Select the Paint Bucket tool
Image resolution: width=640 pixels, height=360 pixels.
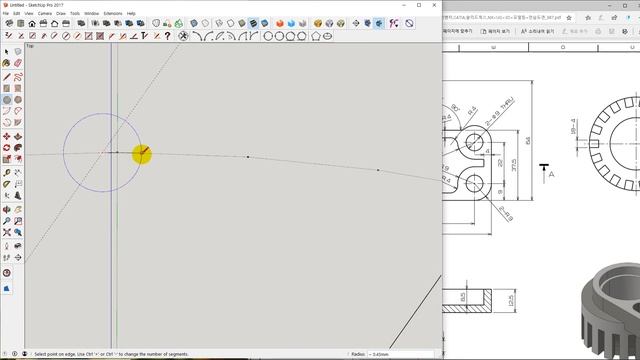pyautogui.click(x=7, y=63)
